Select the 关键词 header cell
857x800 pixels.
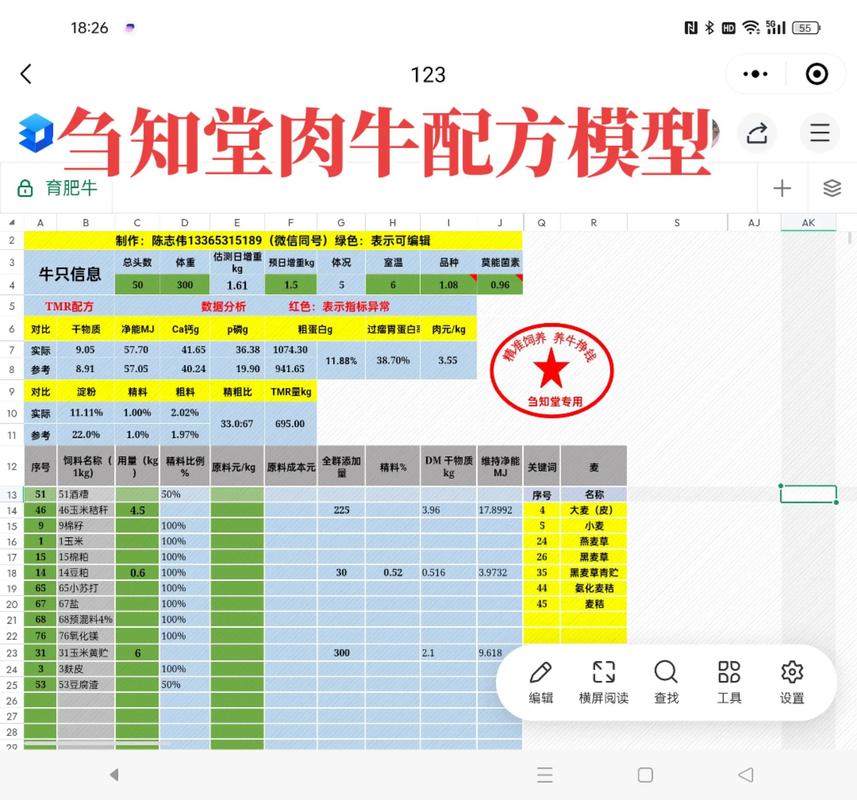point(542,467)
